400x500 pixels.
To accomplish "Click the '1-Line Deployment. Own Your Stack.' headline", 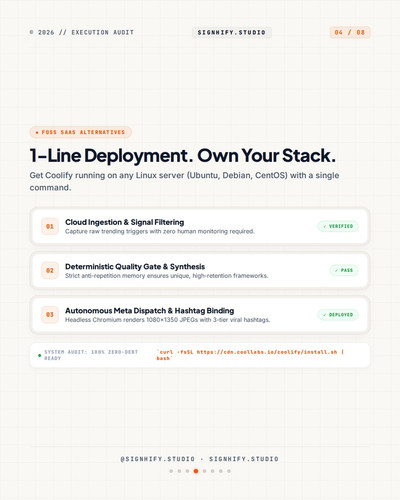I will pos(183,155).
